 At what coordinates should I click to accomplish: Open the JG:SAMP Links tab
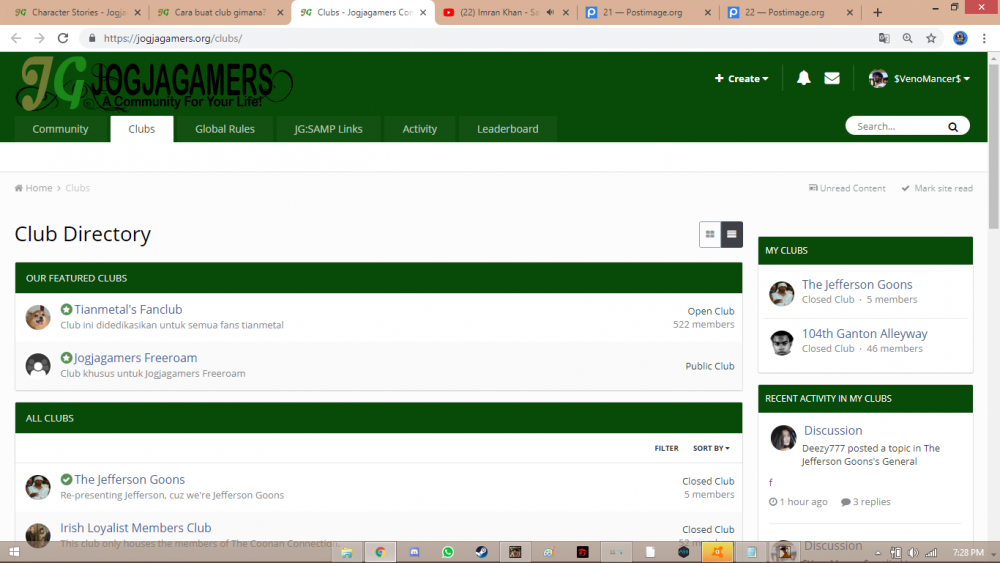point(328,129)
